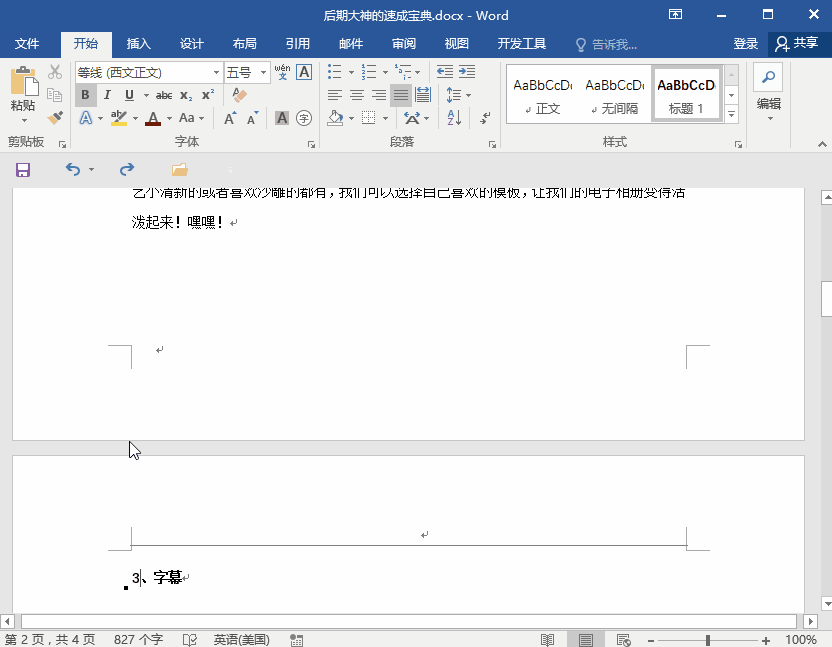Image resolution: width=832 pixels, height=647 pixels.
Task: Clear all formatting with eraser icon
Action: [239, 95]
